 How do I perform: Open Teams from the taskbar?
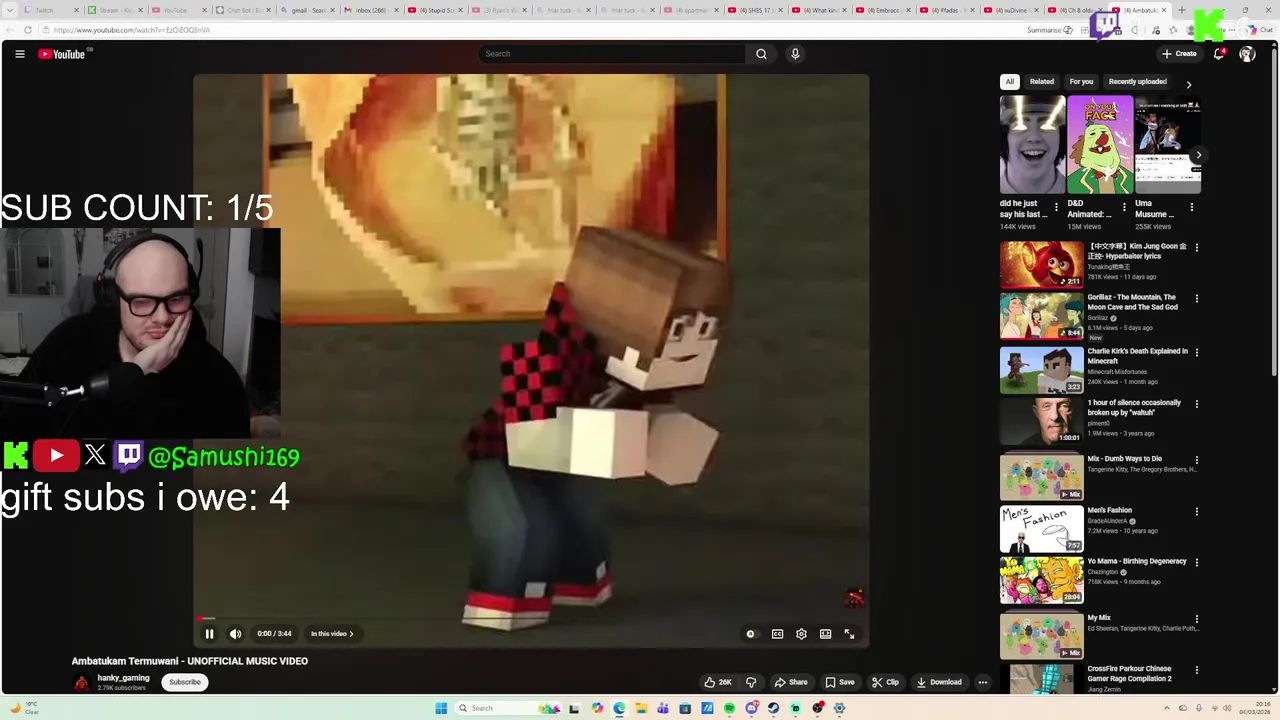(x=663, y=708)
